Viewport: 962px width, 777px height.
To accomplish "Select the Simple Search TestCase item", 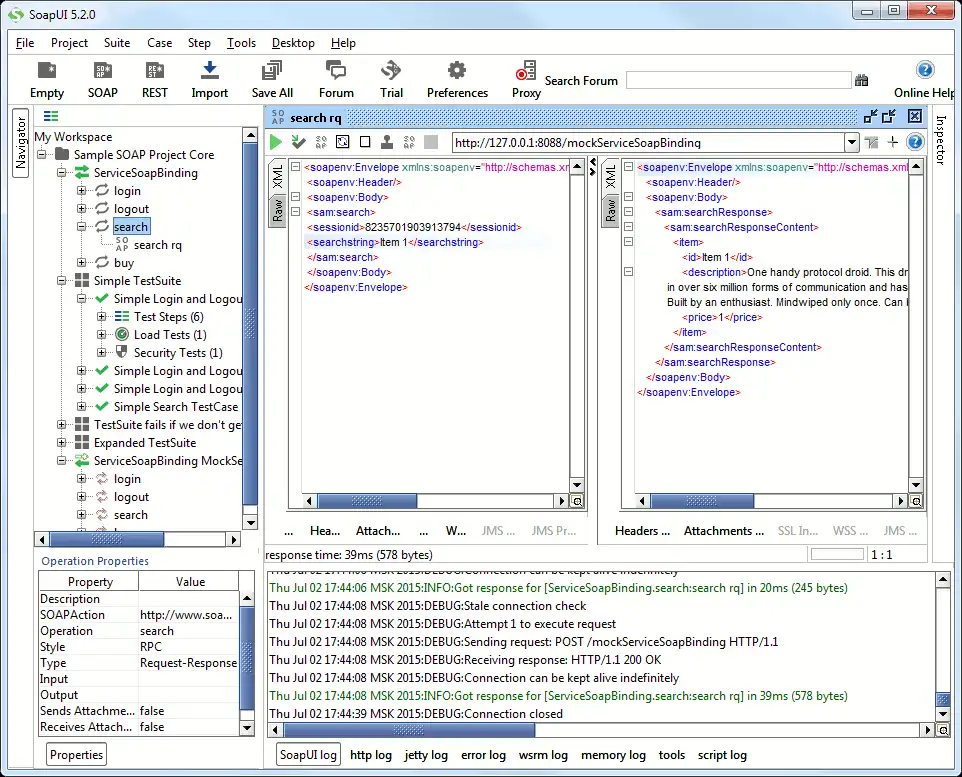I will pos(175,407).
